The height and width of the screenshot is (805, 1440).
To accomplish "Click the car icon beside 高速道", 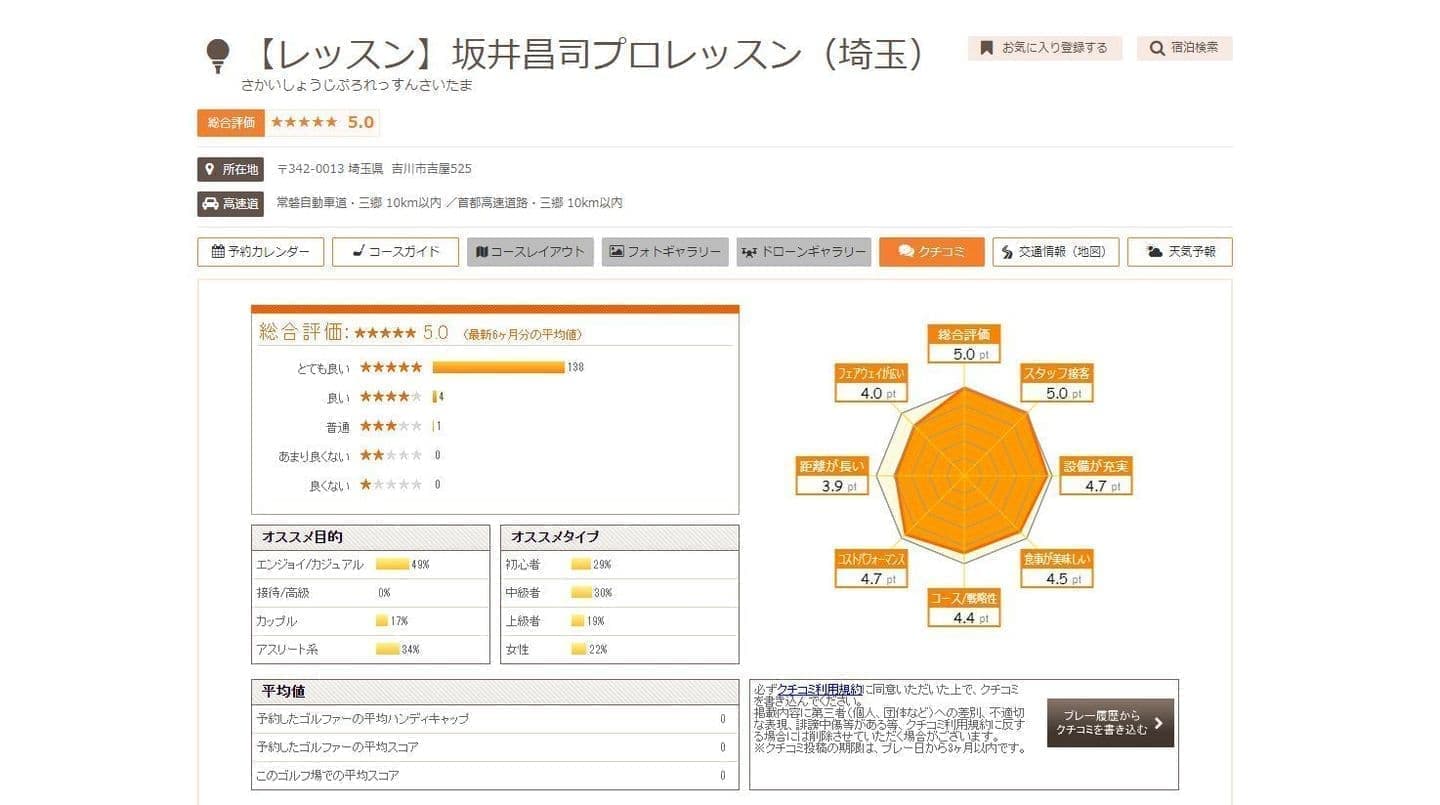I will click(x=209, y=204).
